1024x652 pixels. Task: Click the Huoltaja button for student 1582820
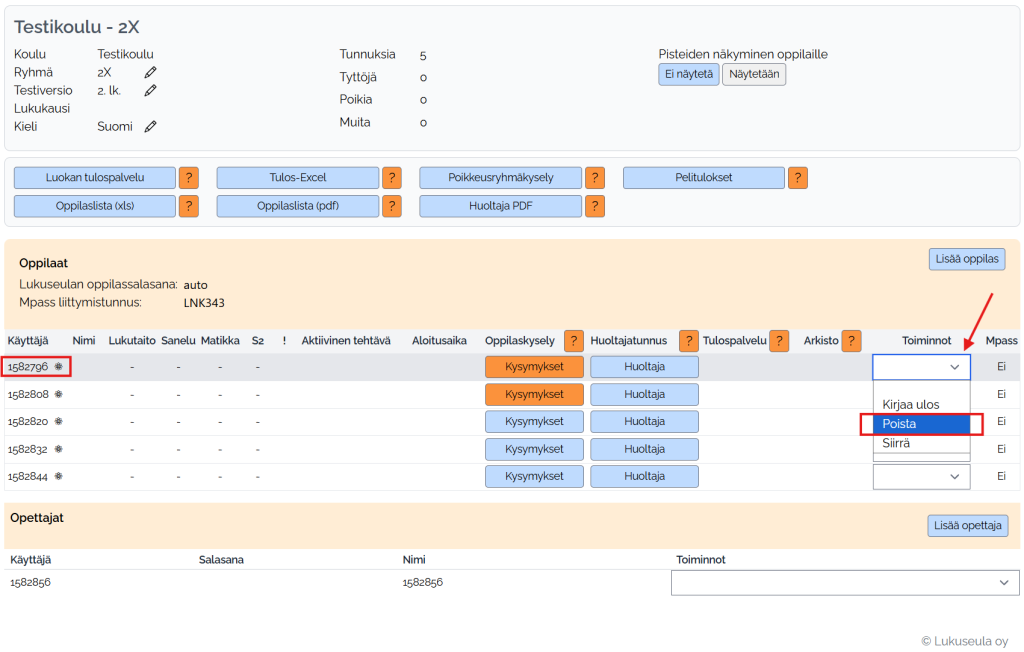(x=644, y=422)
